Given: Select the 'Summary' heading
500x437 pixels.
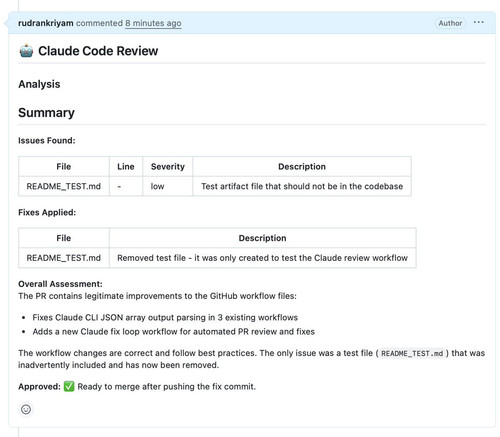Looking at the screenshot, I should click(46, 113).
